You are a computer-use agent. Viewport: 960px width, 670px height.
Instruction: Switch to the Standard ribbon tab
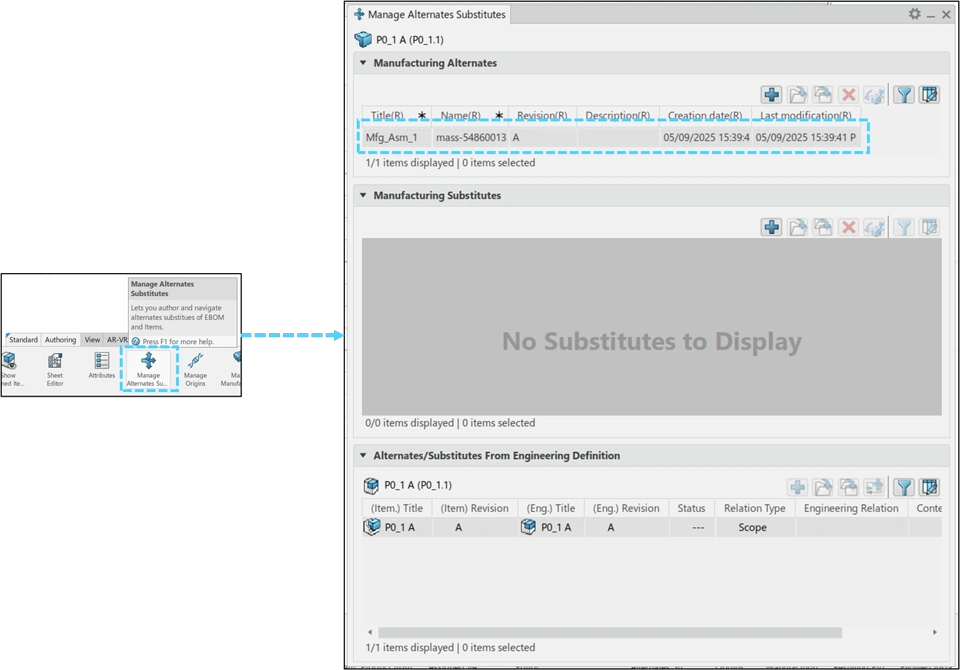[23, 339]
